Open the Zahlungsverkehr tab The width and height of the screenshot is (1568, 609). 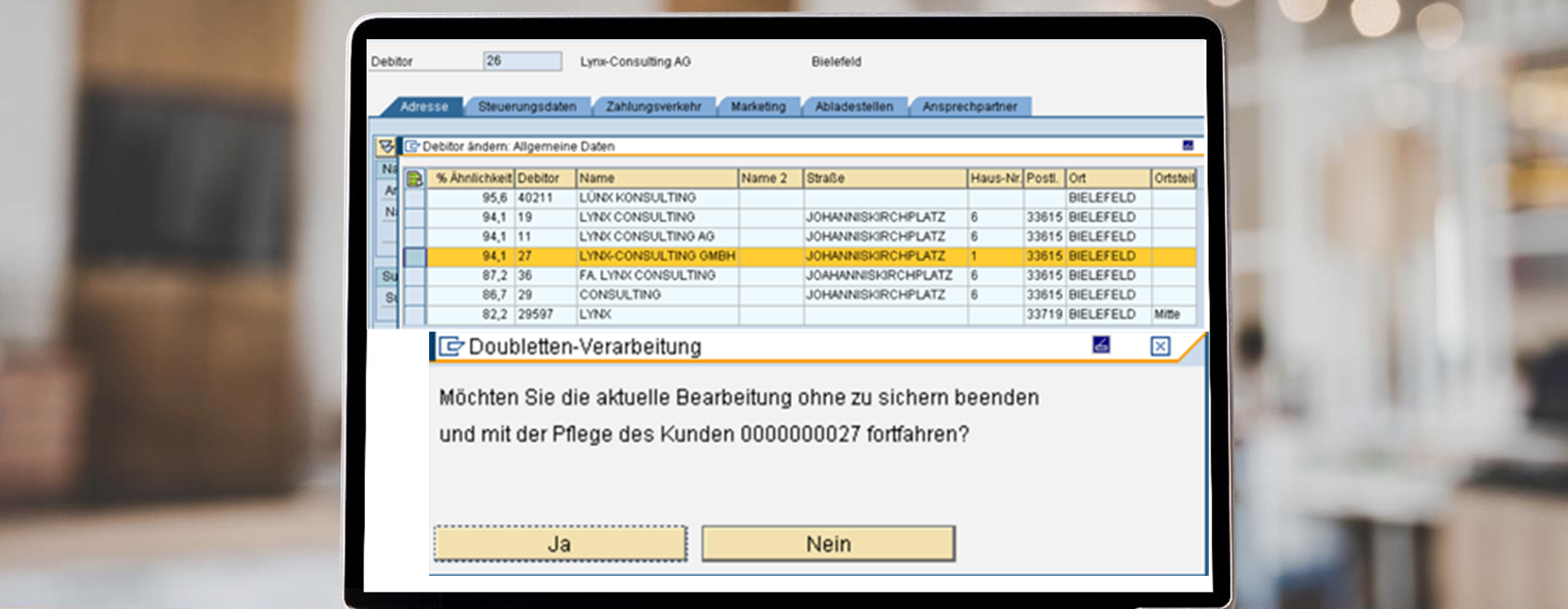pyautogui.click(x=653, y=107)
